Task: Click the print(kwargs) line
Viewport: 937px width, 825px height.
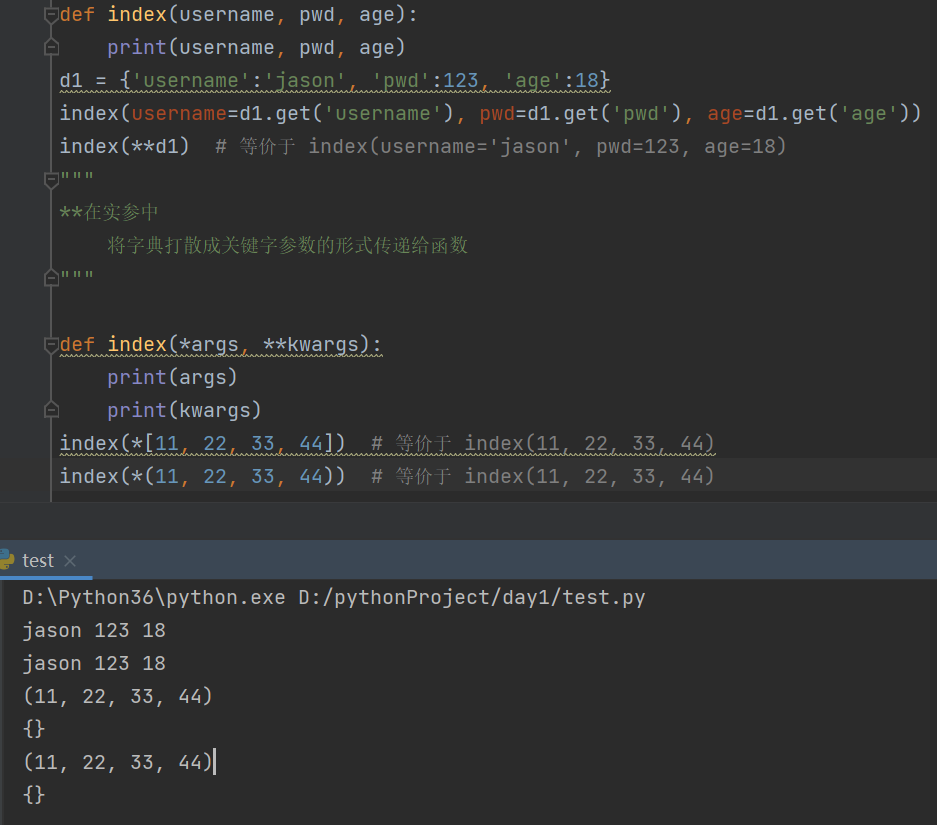Action: (184, 410)
